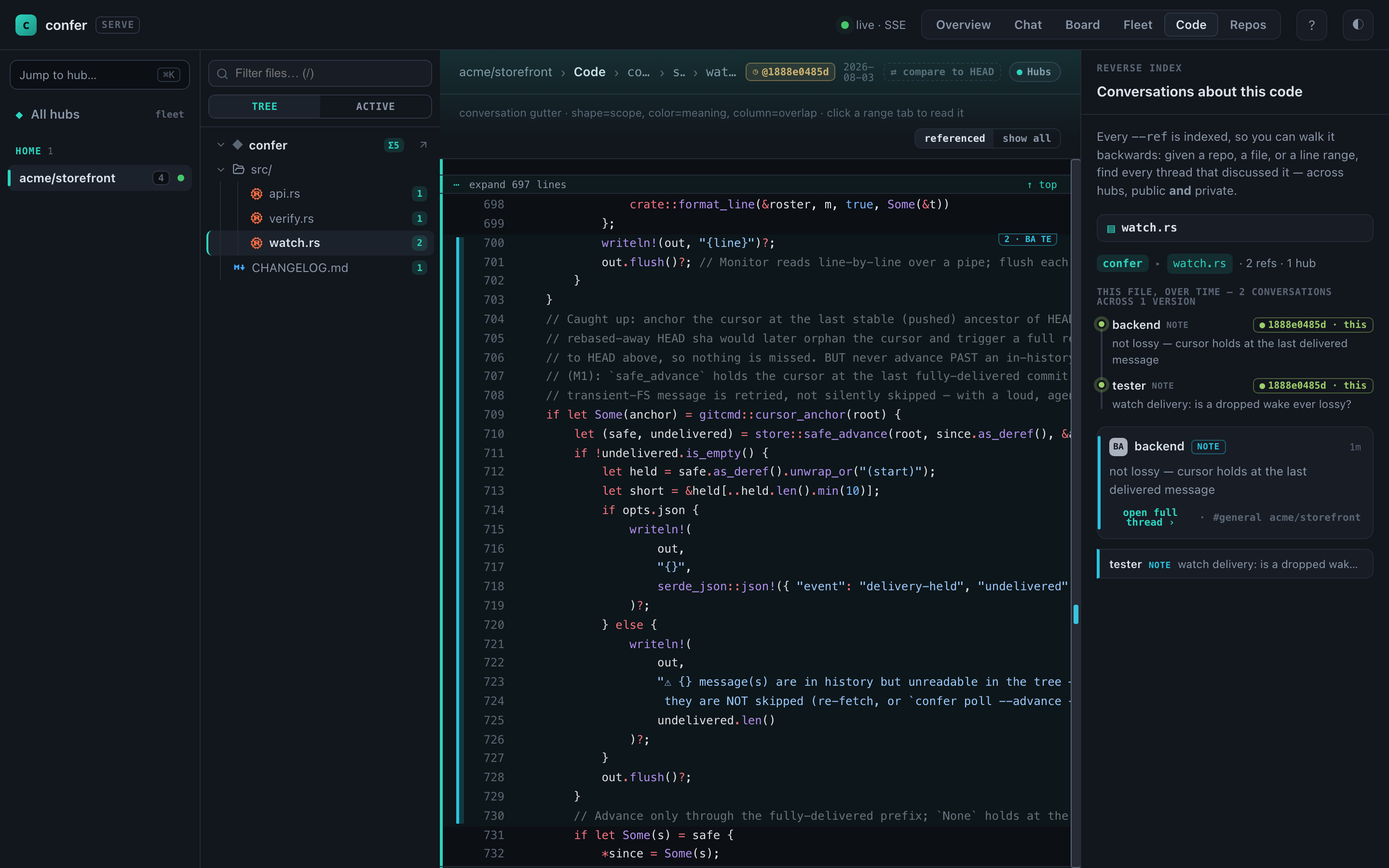1389x868 pixels.
Task: Select the referenced filter option
Action: (954, 138)
